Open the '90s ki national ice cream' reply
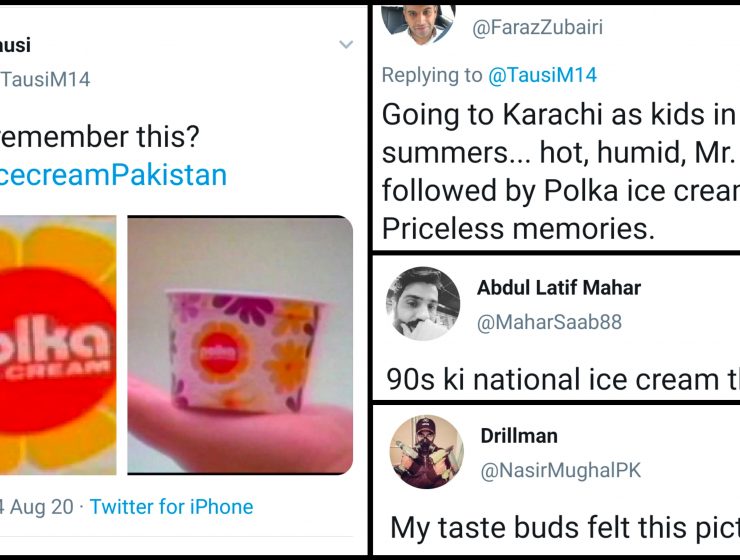740x560 pixels. [563, 379]
